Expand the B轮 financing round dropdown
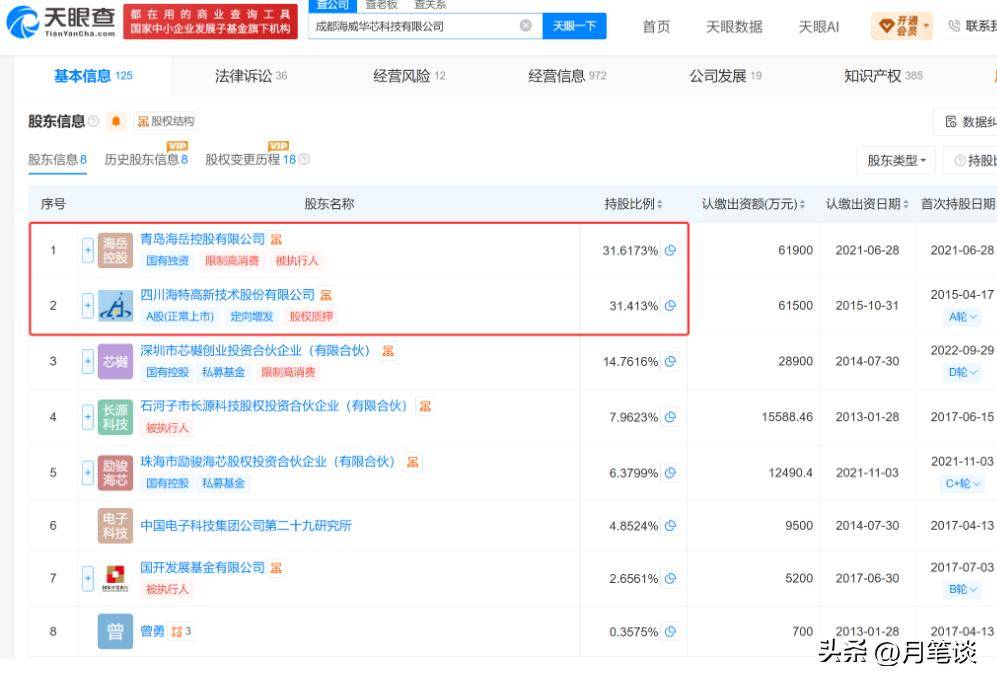997x684 pixels. click(962, 589)
